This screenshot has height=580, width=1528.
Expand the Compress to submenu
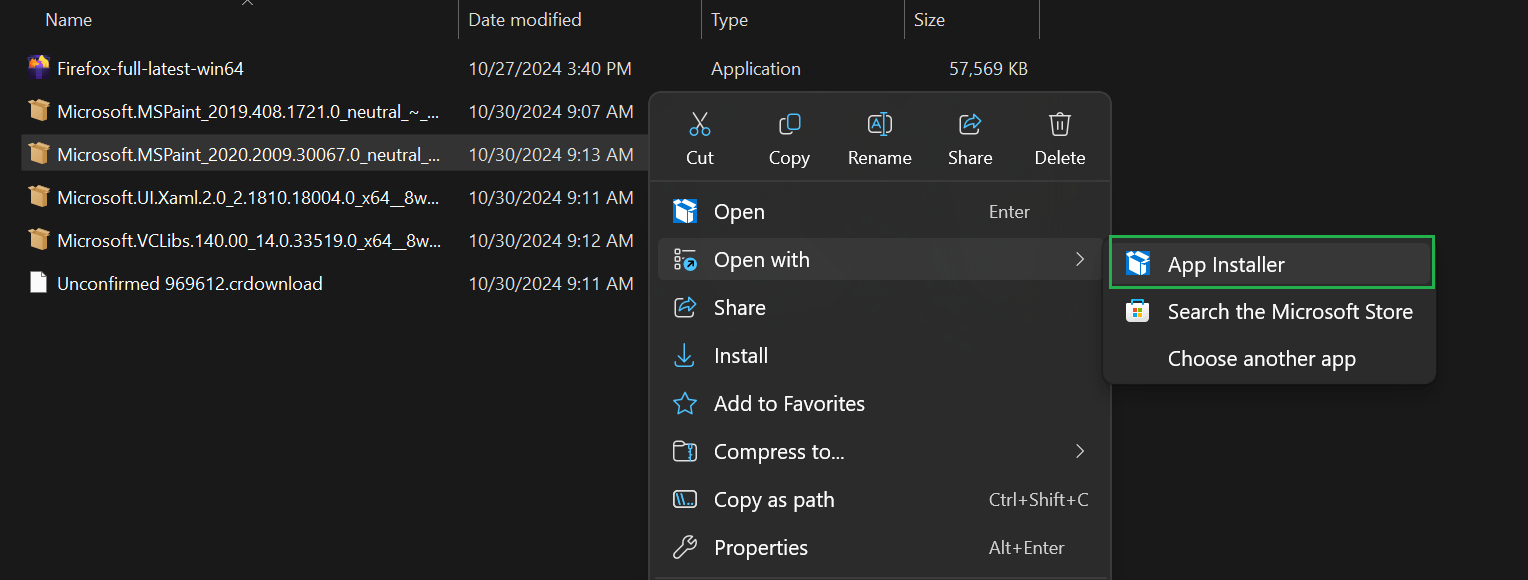point(880,451)
